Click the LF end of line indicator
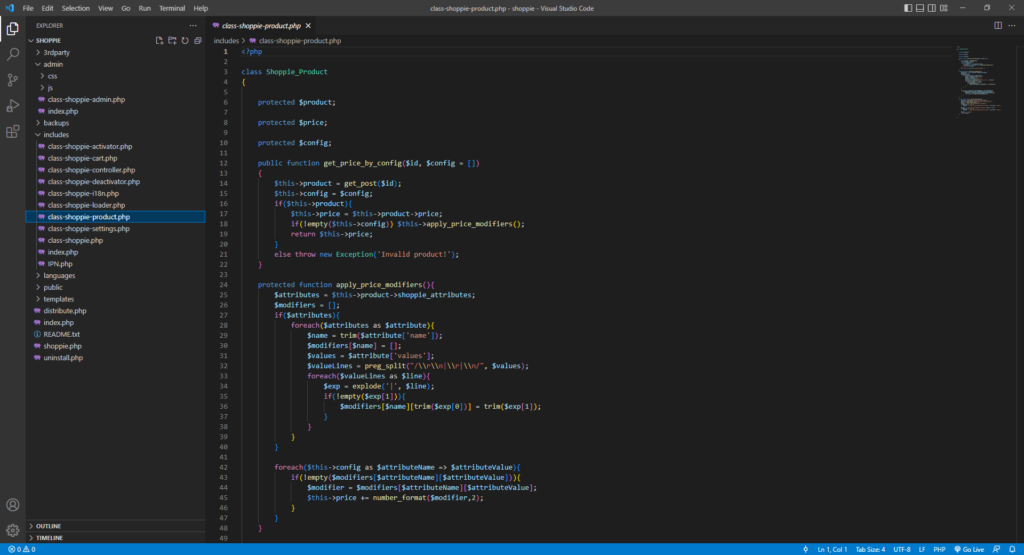The image size is (1024, 555). point(922,549)
